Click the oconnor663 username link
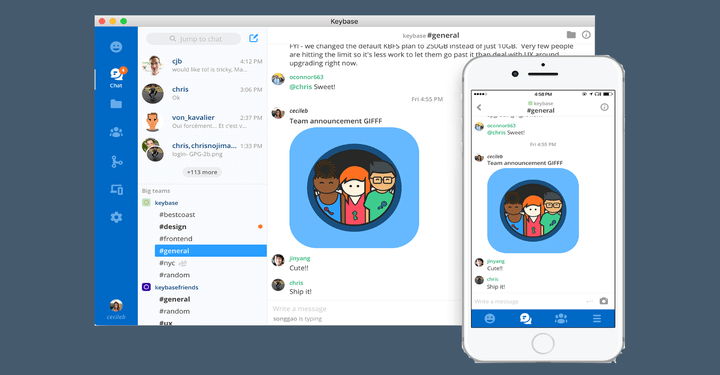 pos(306,77)
